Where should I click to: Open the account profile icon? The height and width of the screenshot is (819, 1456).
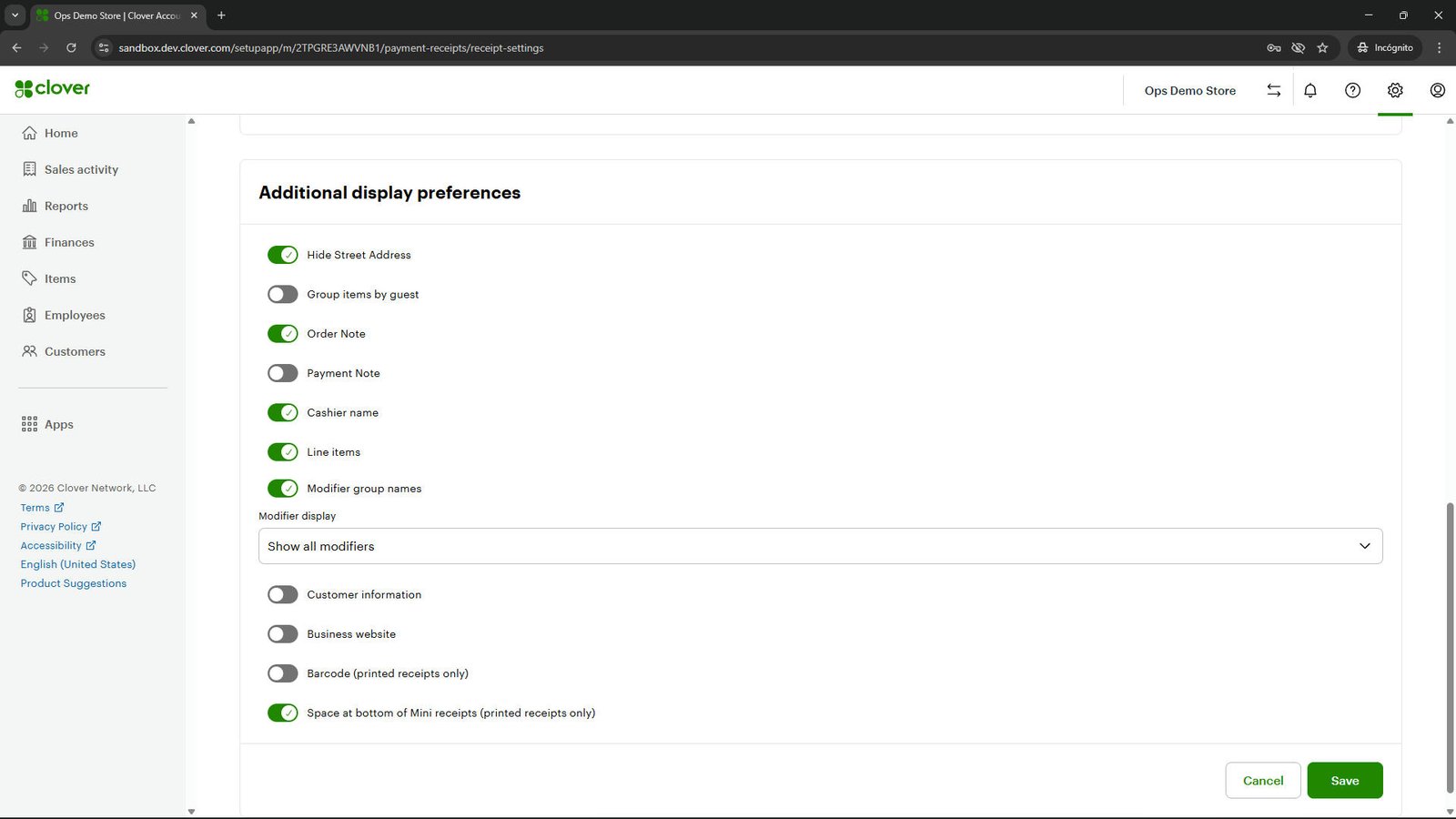1438,90
